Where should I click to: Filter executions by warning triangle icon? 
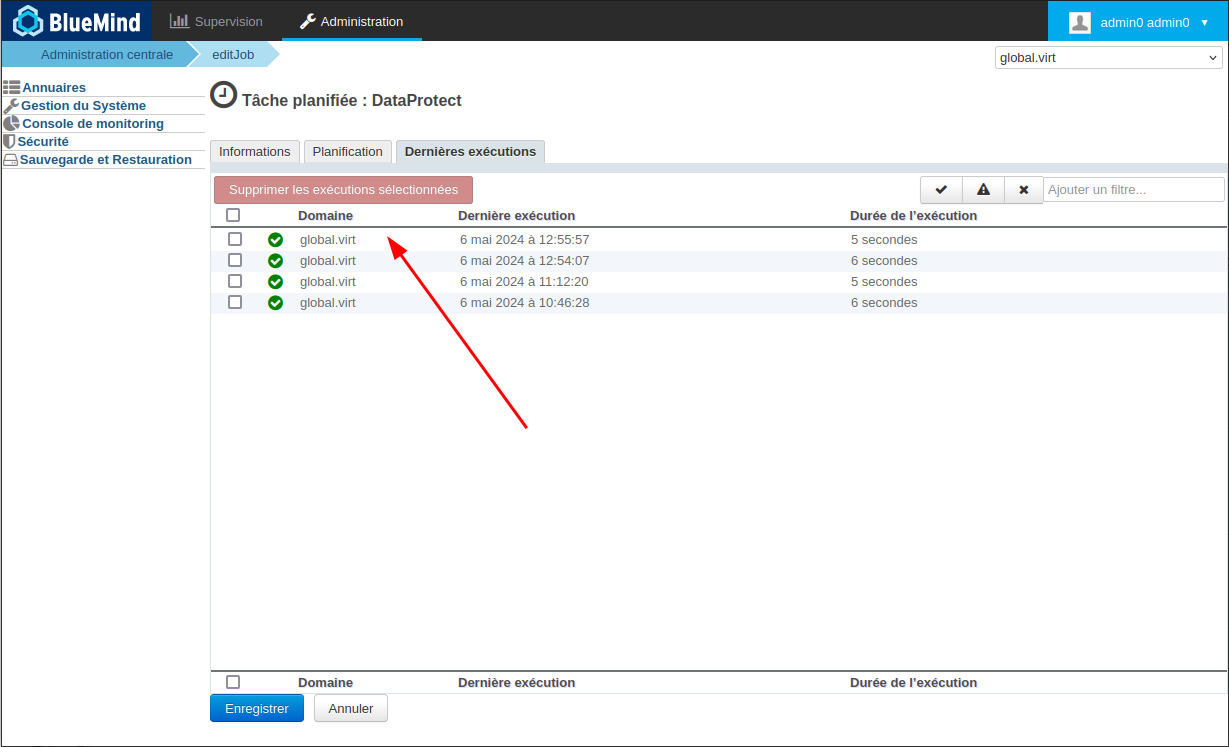983,190
